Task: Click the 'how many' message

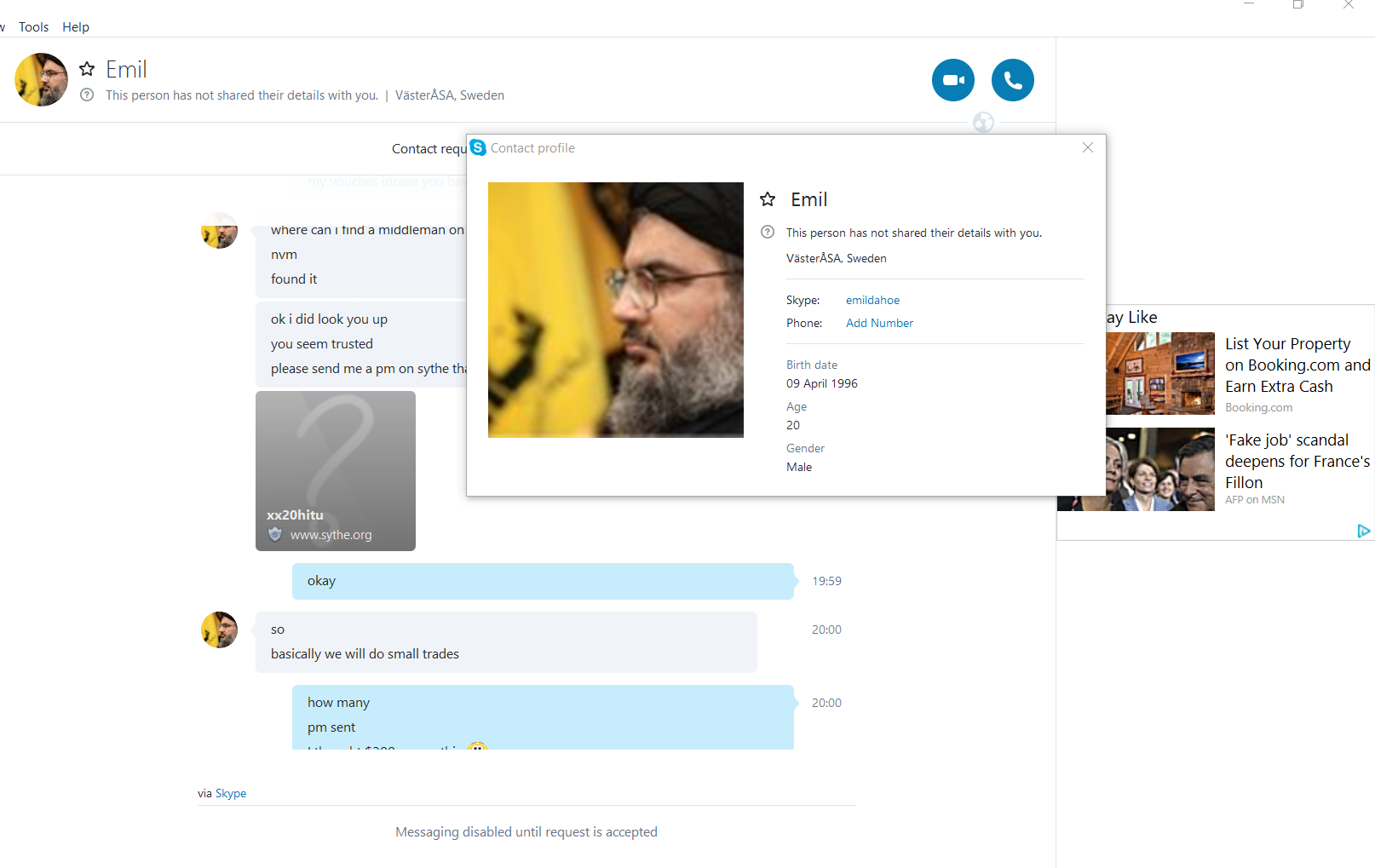Action: click(338, 703)
